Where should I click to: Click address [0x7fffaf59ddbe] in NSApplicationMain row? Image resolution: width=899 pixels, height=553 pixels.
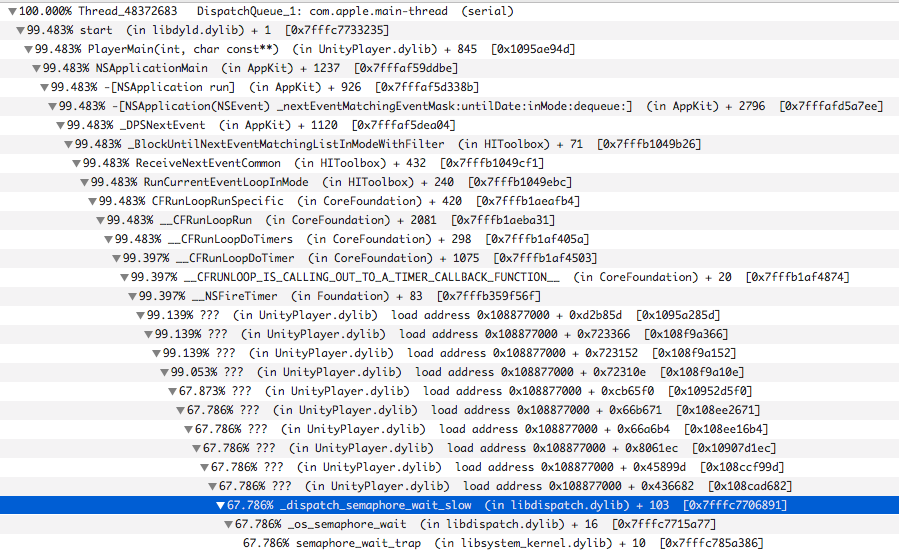point(406,68)
